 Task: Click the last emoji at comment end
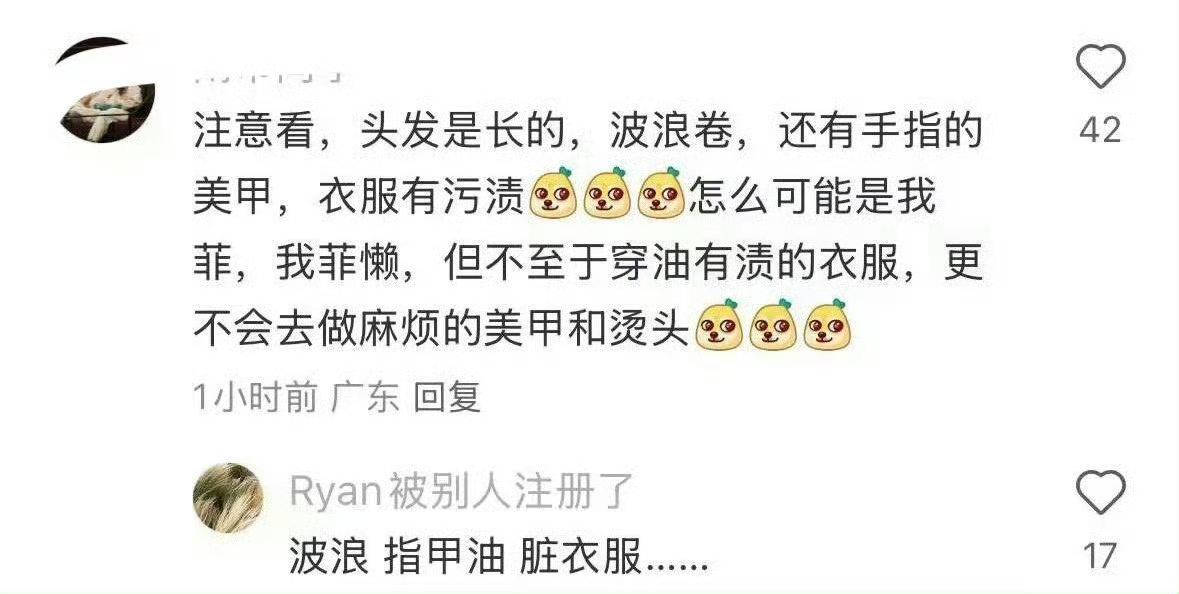click(826, 326)
